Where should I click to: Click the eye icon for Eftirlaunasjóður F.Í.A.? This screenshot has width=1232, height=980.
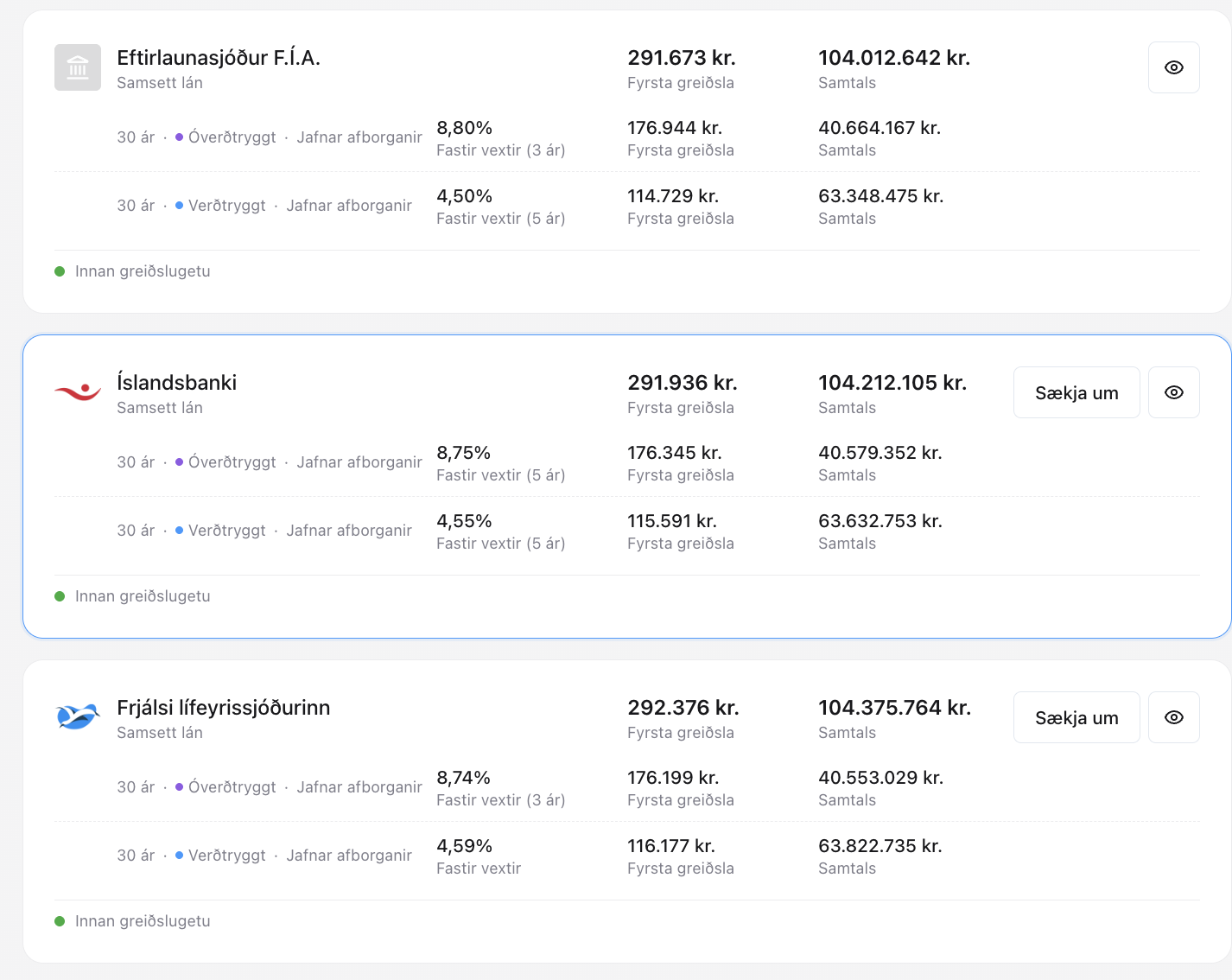click(x=1173, y=67)
